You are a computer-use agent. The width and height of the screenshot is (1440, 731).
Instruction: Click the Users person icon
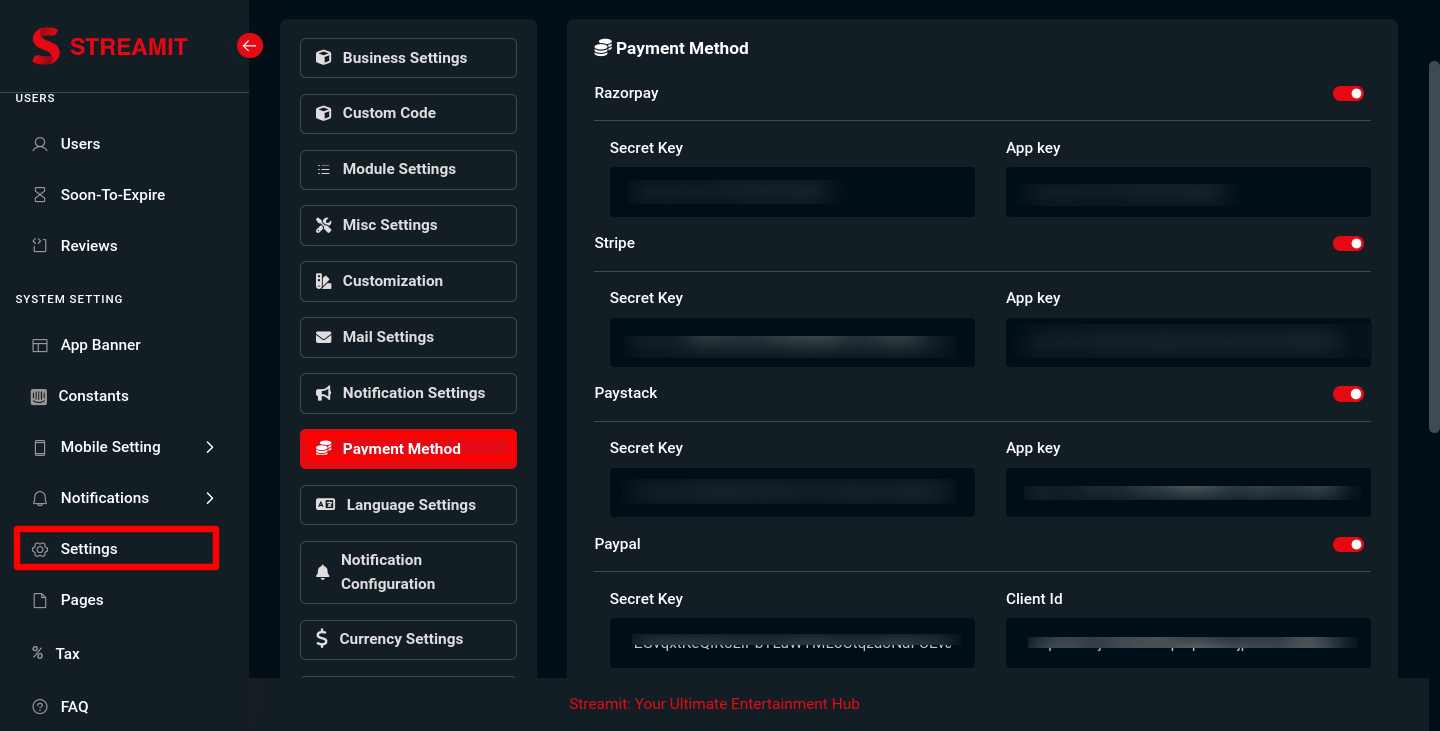point(40,144)
